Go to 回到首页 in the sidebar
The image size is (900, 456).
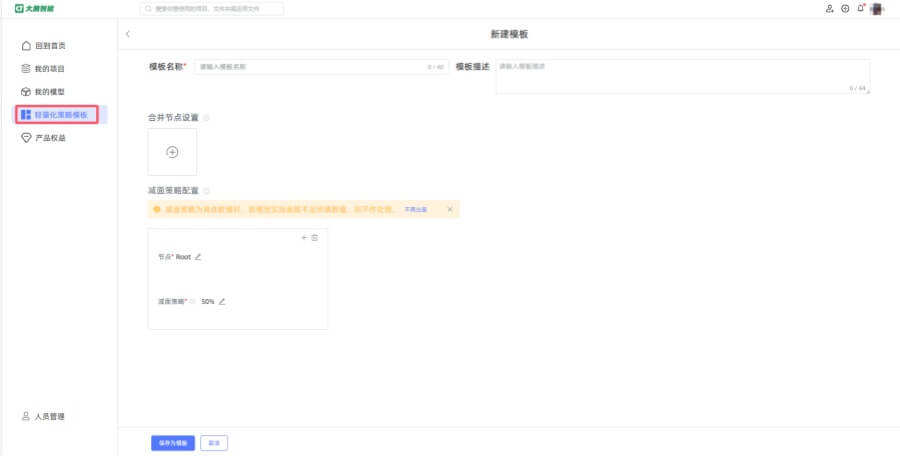click(x=44, y=45)
